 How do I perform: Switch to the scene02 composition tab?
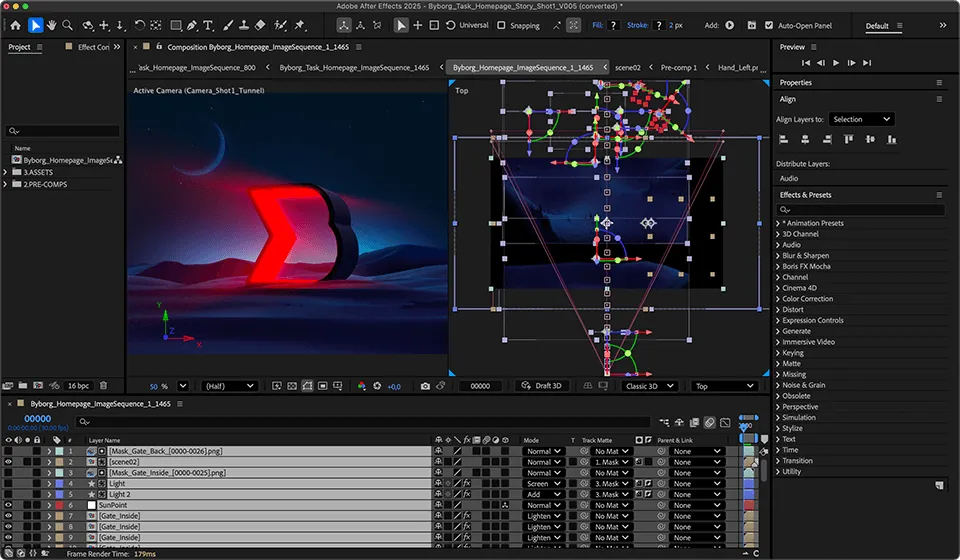(628, 67)
